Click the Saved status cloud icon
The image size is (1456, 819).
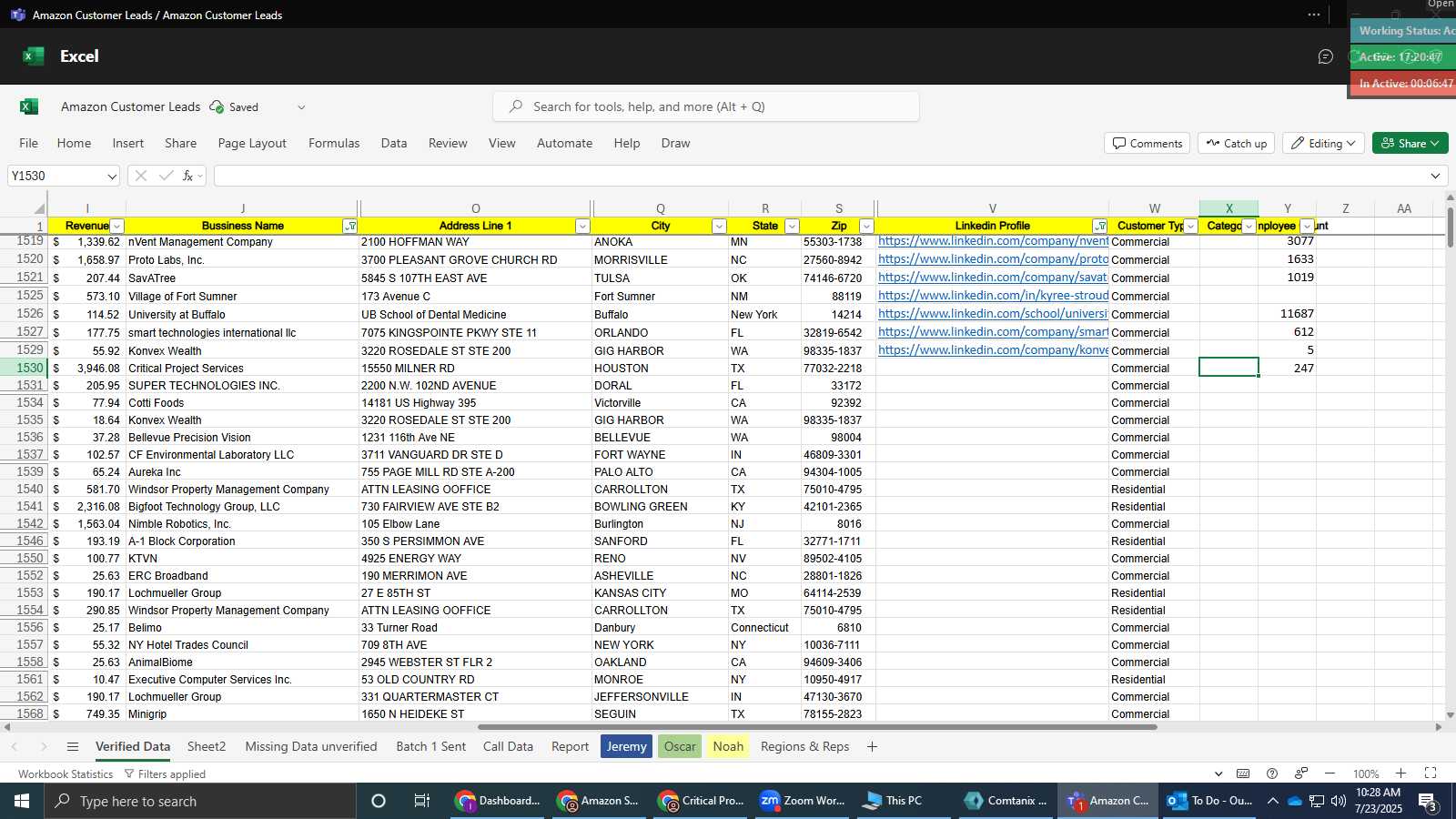pos(217,106)
